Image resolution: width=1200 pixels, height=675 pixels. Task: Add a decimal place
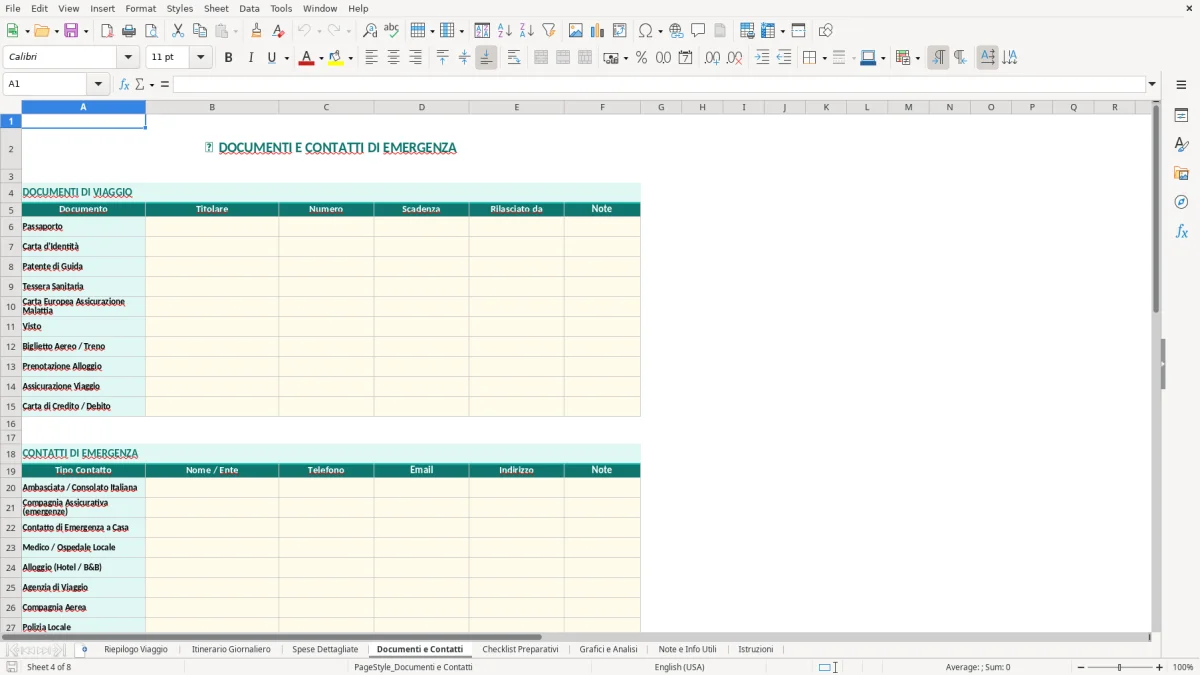(x=712, y=58)
